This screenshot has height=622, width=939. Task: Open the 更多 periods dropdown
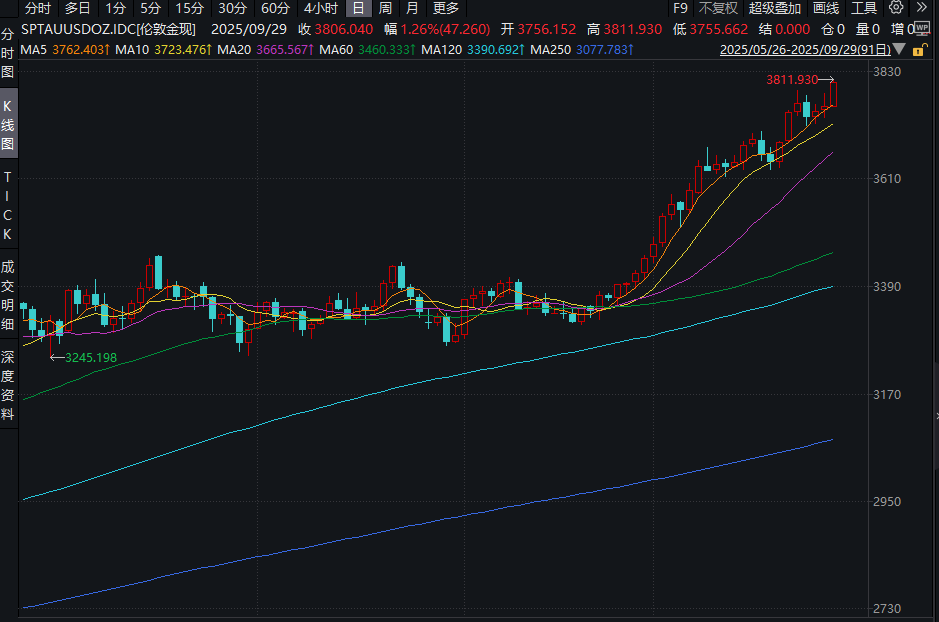click(x=446, y=8)
